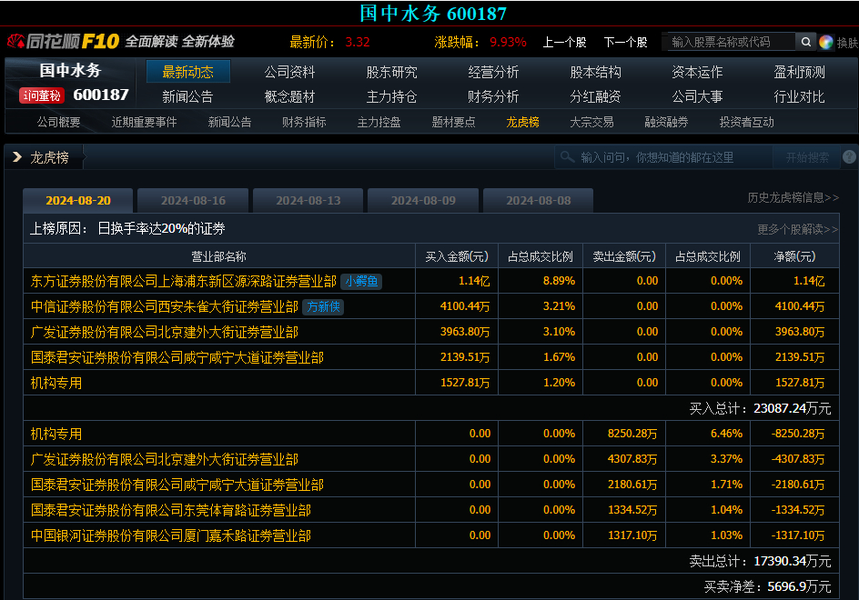
Task: Open the 概念题材 menu
Action: point(289,97)
